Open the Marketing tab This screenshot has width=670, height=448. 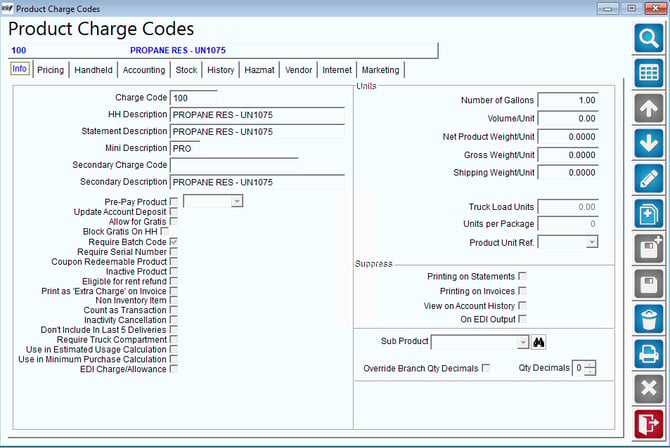point(380,70)
